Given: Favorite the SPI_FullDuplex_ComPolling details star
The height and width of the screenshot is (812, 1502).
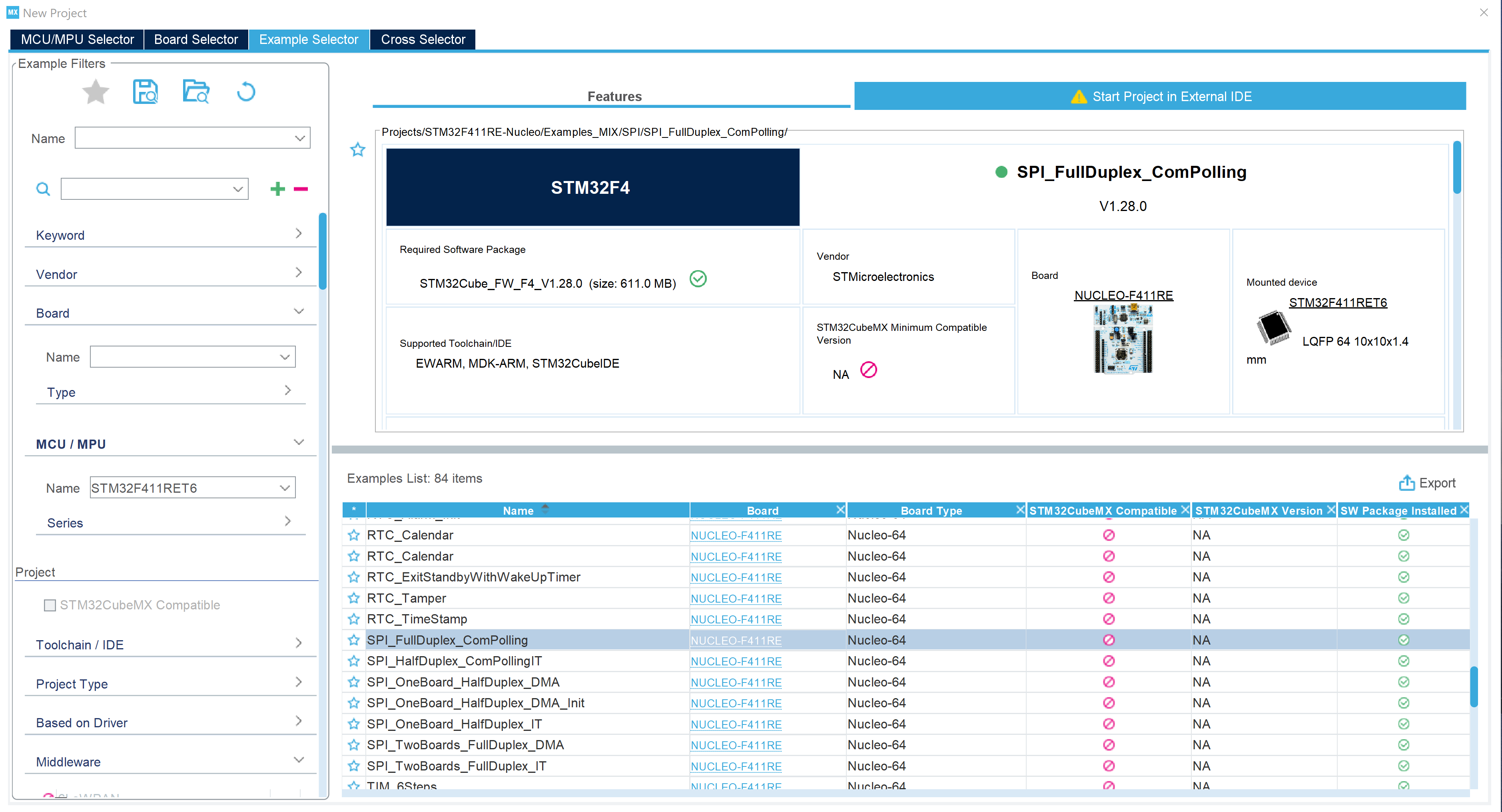Looking at the screenshot, I should pos(357,150).
